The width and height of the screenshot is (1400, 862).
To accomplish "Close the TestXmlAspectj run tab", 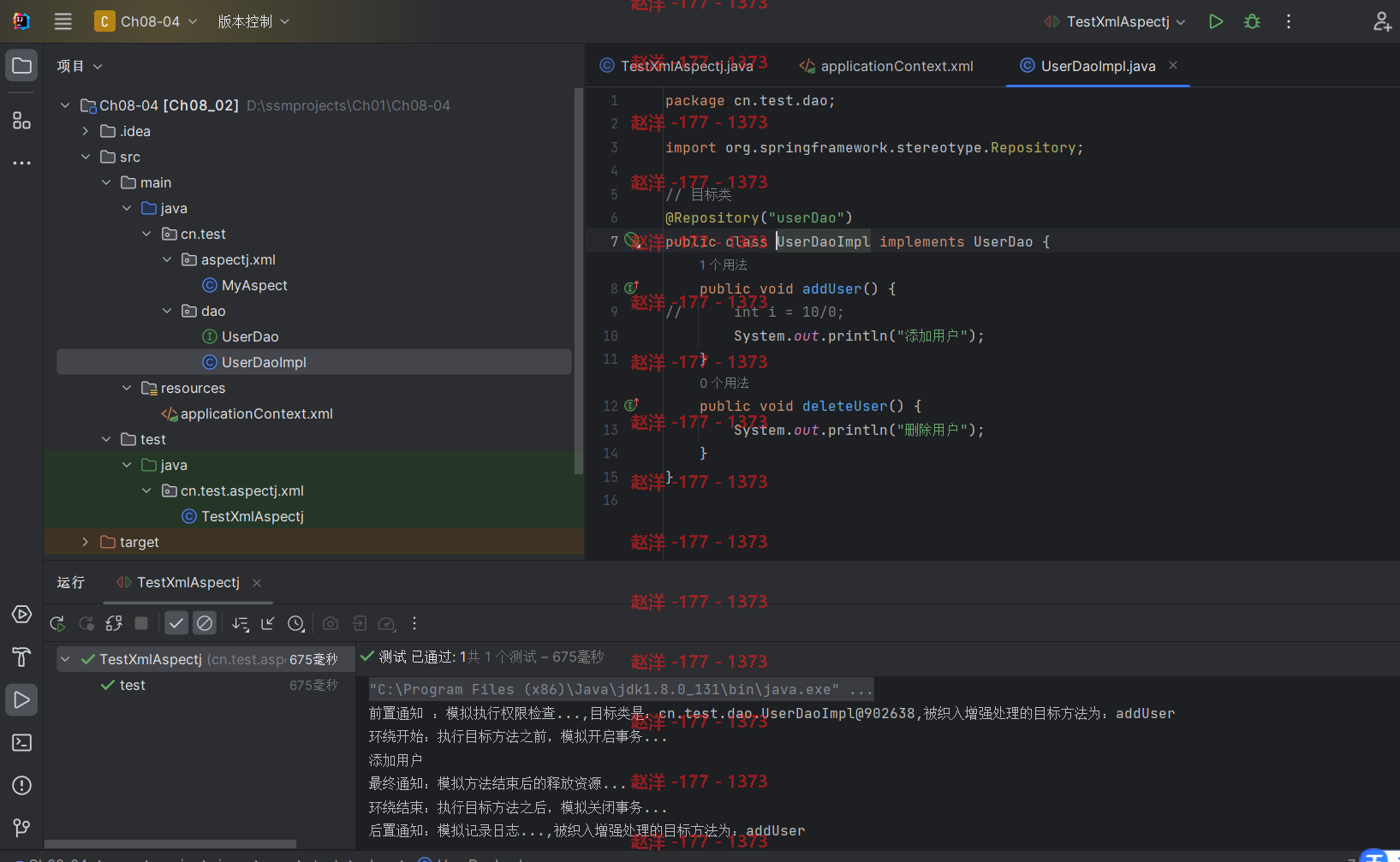I will 257,583.
